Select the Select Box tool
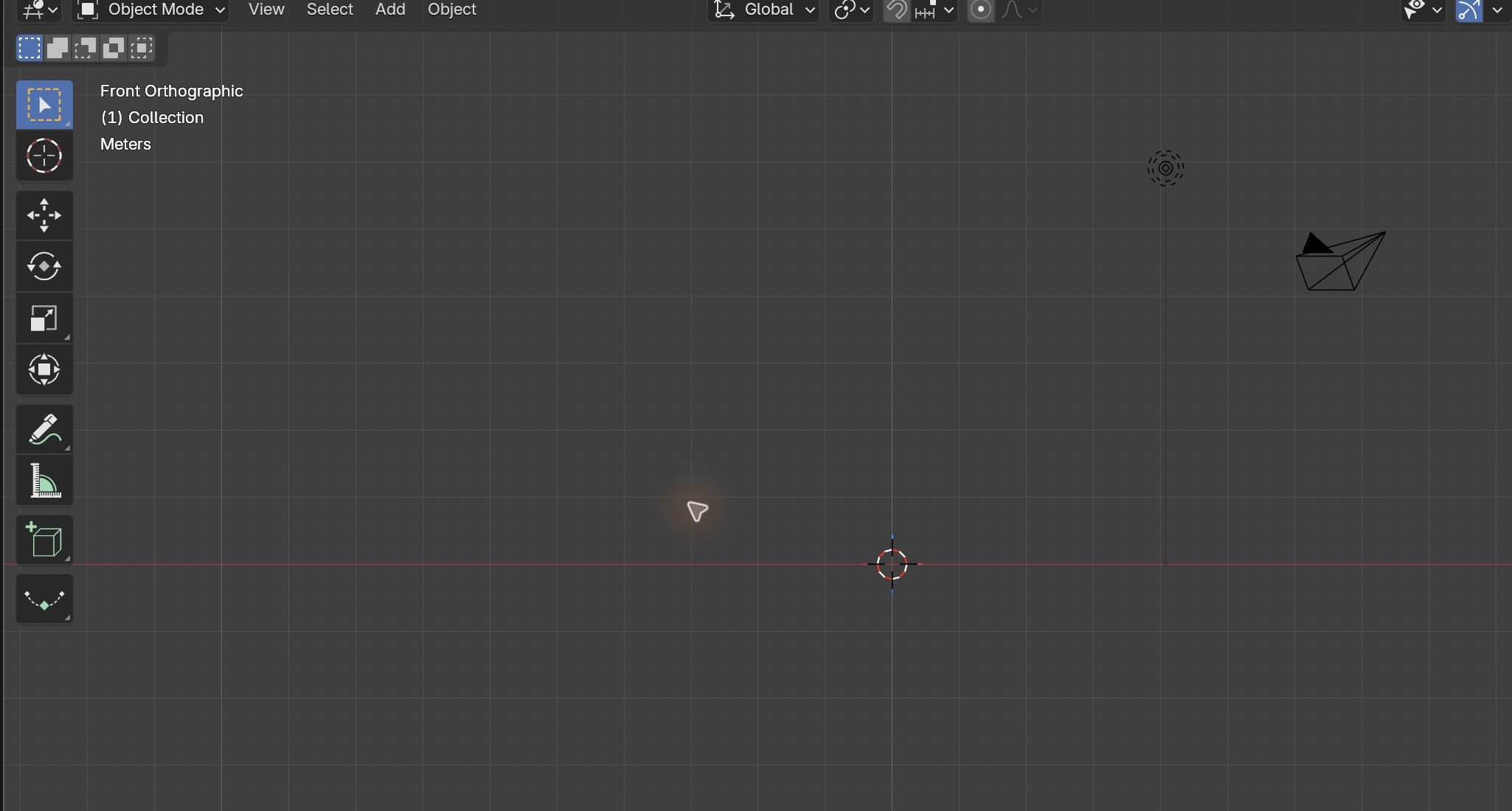The image size is (1512, 811). [x=44, y=105]
